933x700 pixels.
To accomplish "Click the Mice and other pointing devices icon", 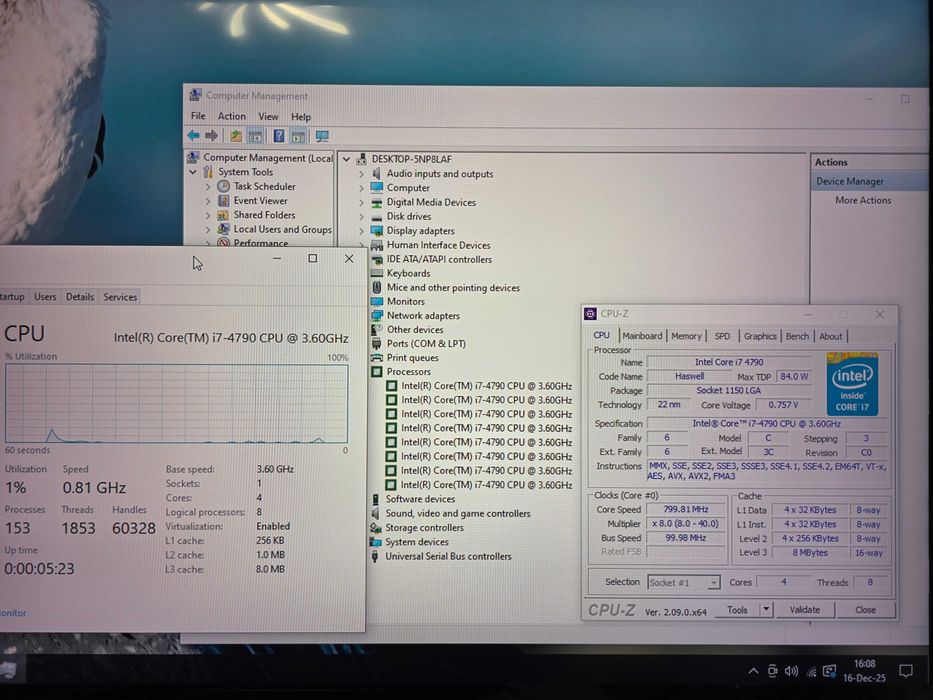I will tap(377, 287).
